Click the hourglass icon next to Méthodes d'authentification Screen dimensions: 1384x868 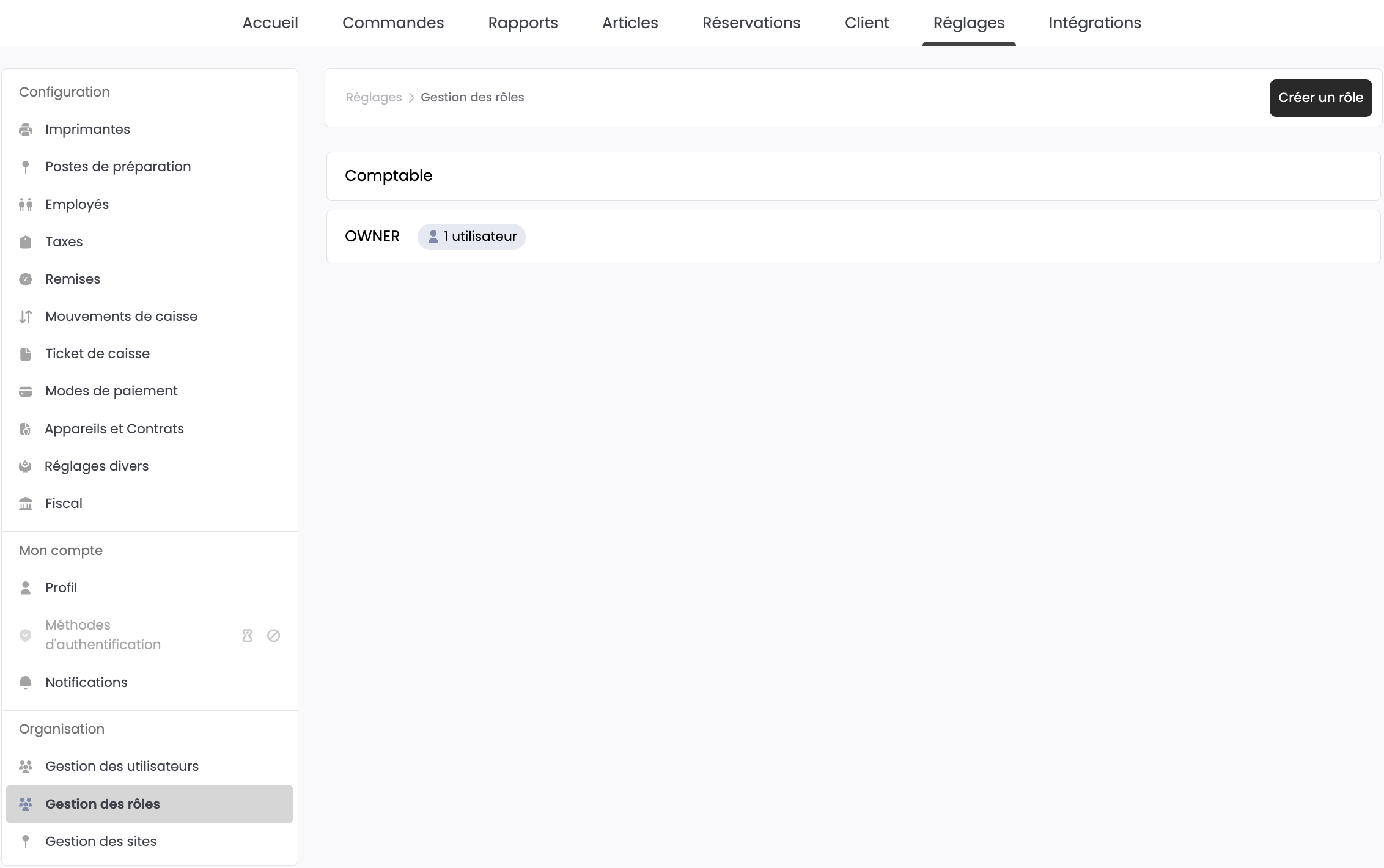coord(247,636)
